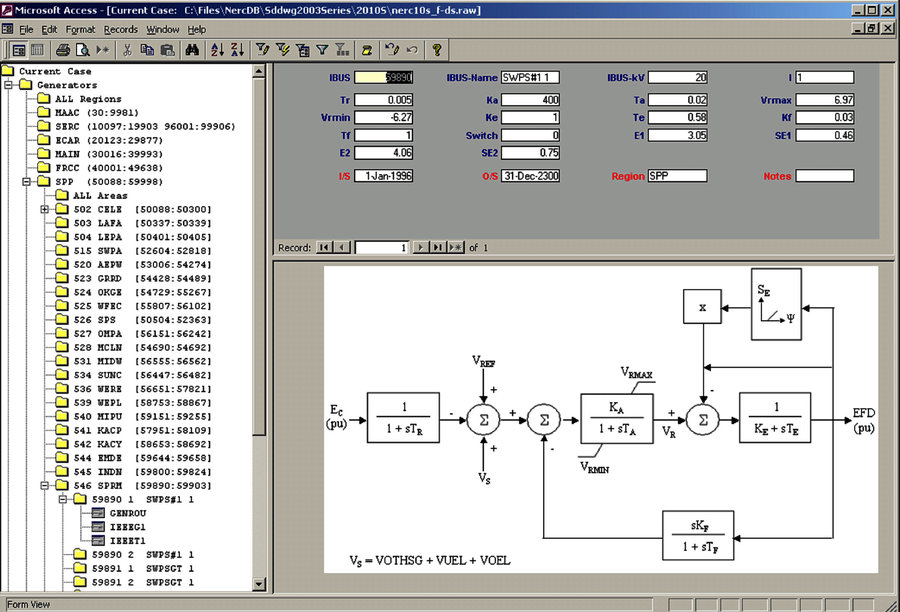Open Help using the question mark icon
Screen dimensions: 900x612
click(439, 49)
